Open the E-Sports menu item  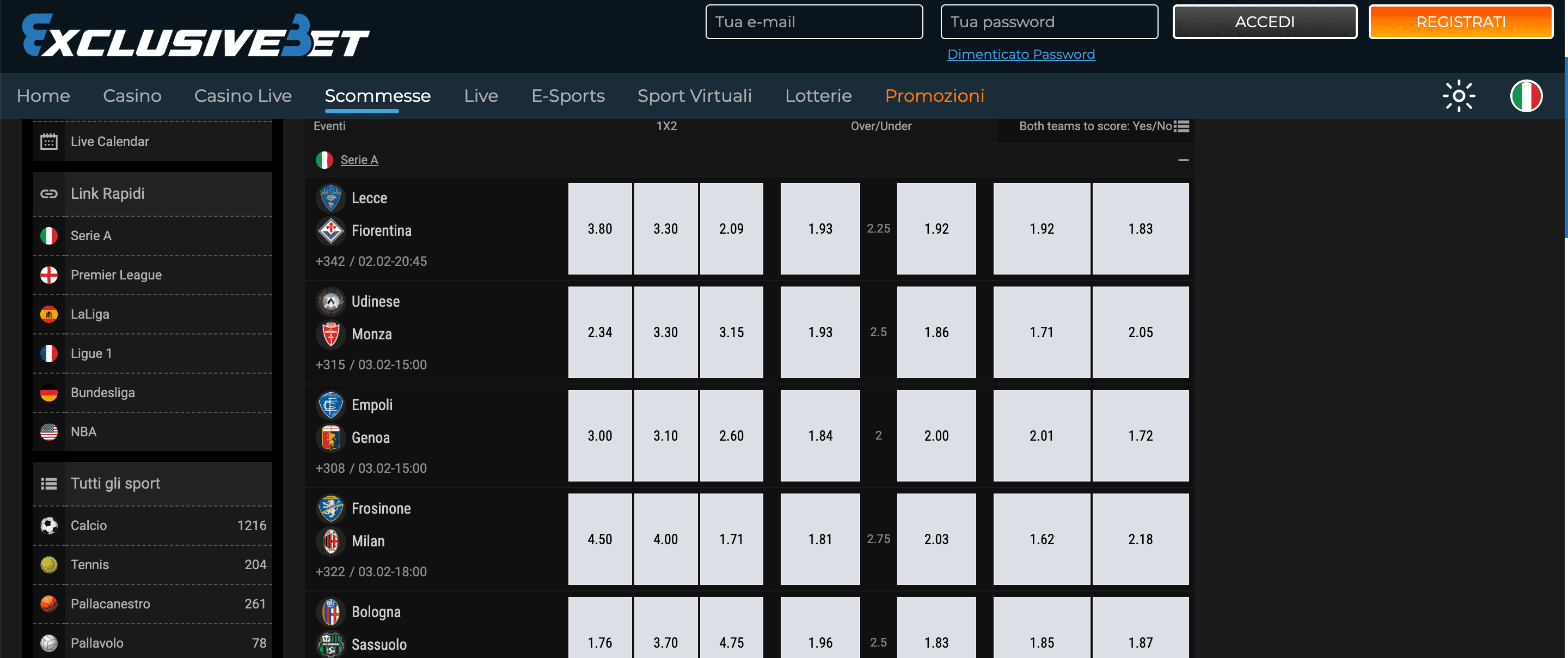568,96
